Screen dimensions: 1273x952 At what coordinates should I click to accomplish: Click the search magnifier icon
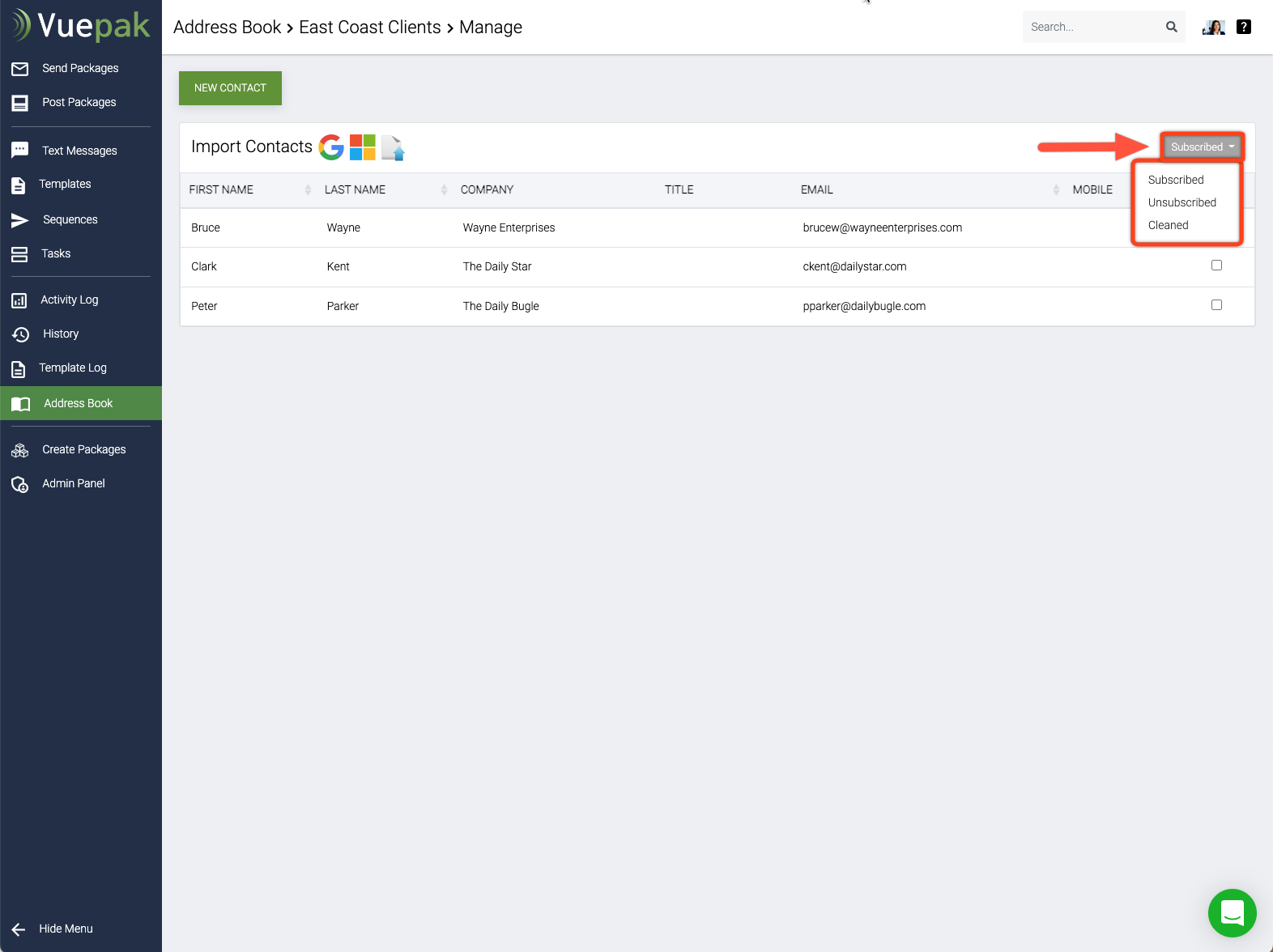pos(1171,27)
